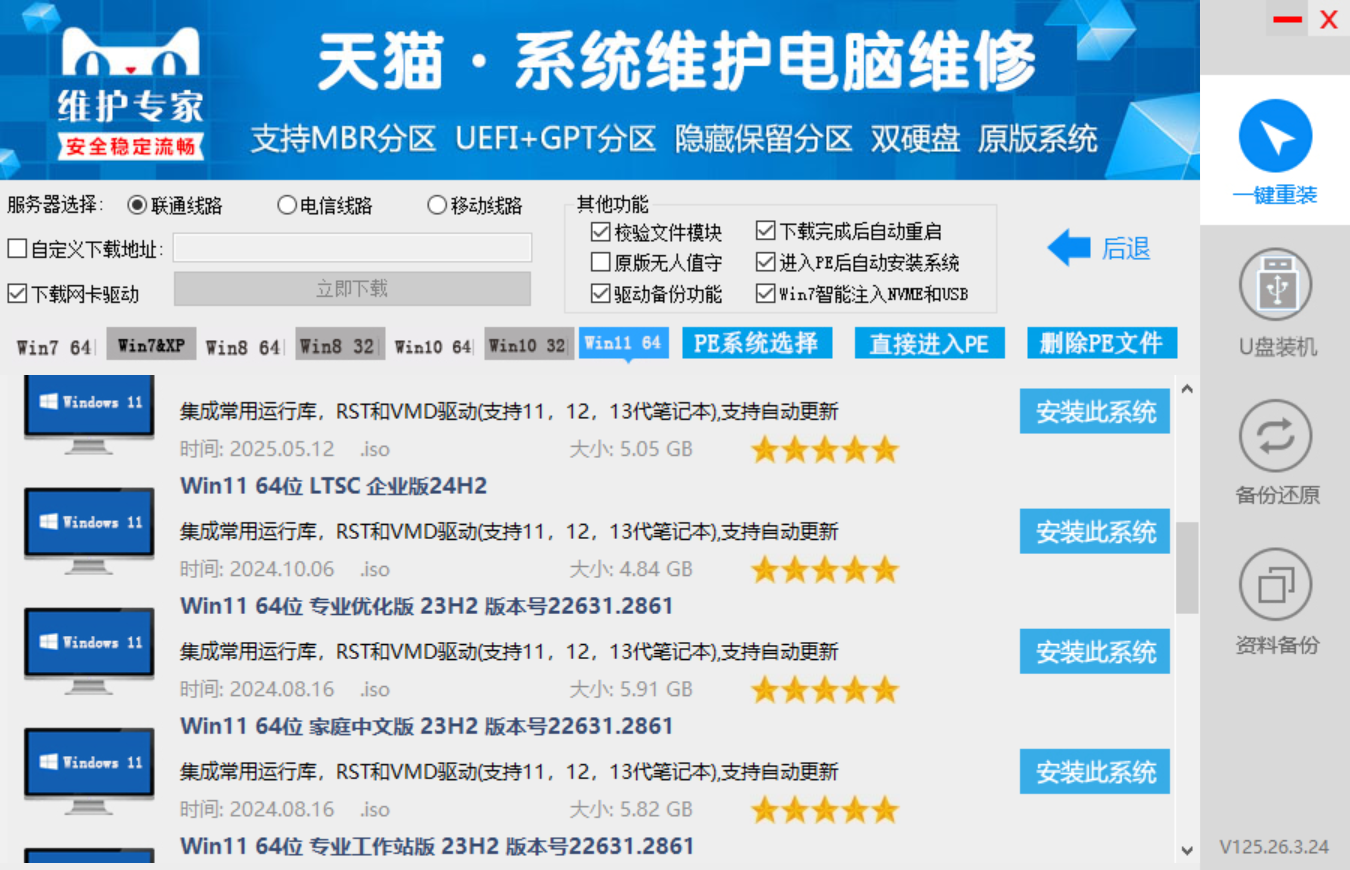The image size is (1350, 870).
Task: Switch to the Win7&XP tab
Action: pyautogui.click(x=151, y=345)
